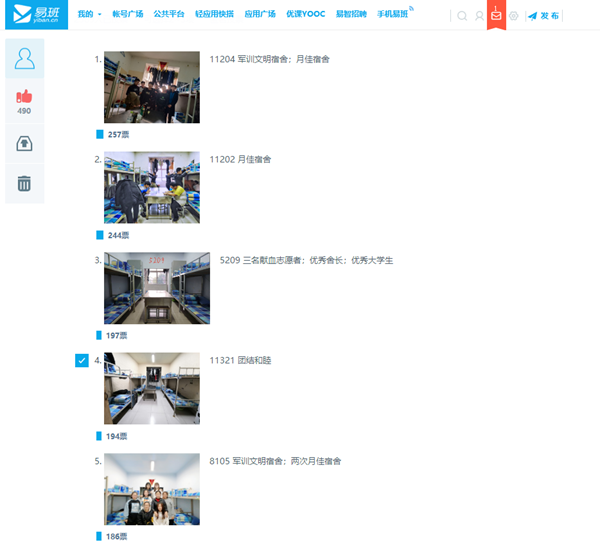Open the user profile icon in header
Screen dimensions: 600x549
pos(479,16)
